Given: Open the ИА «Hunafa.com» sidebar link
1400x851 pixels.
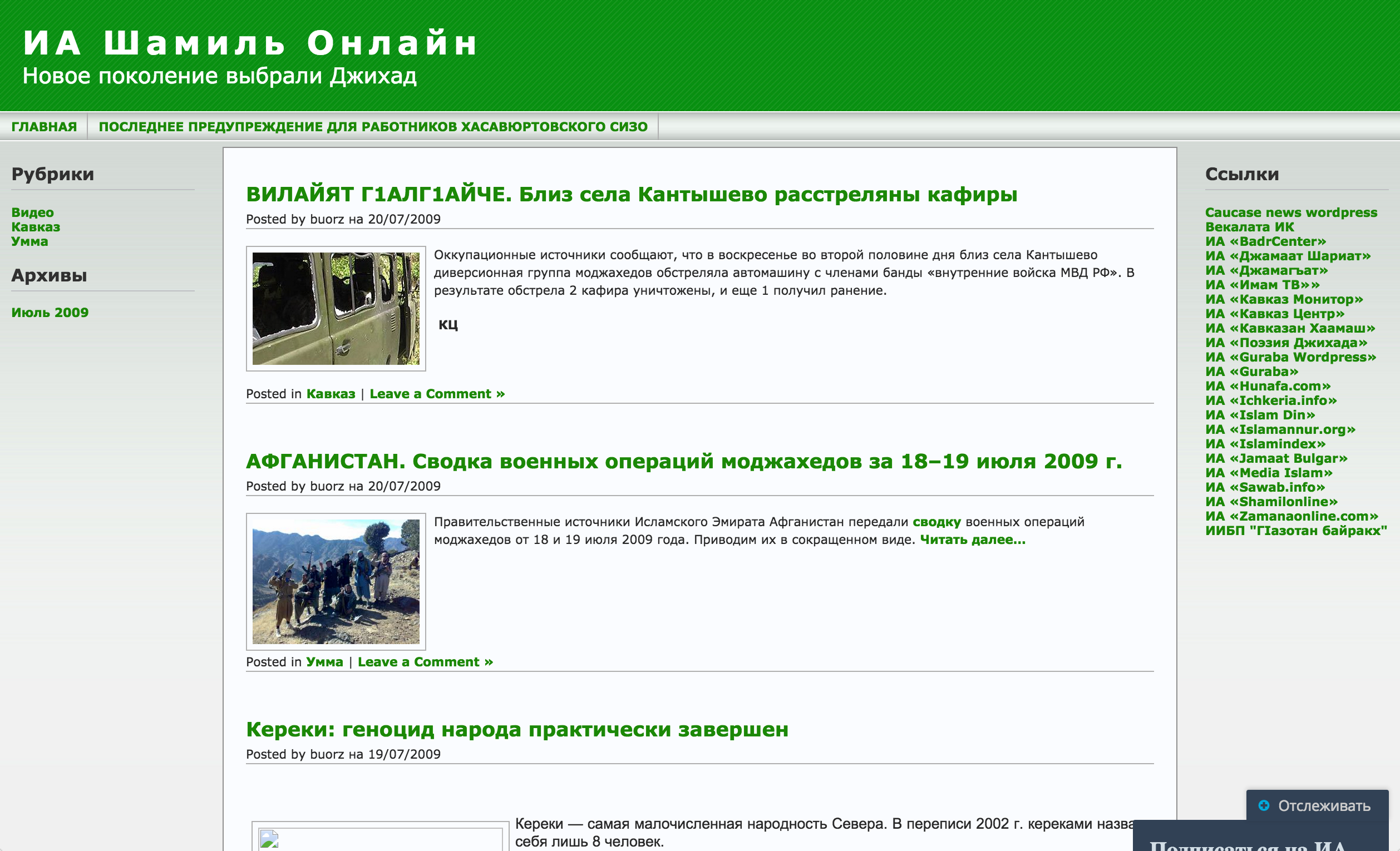Looking at the screenshot, I should (1268, 386).
